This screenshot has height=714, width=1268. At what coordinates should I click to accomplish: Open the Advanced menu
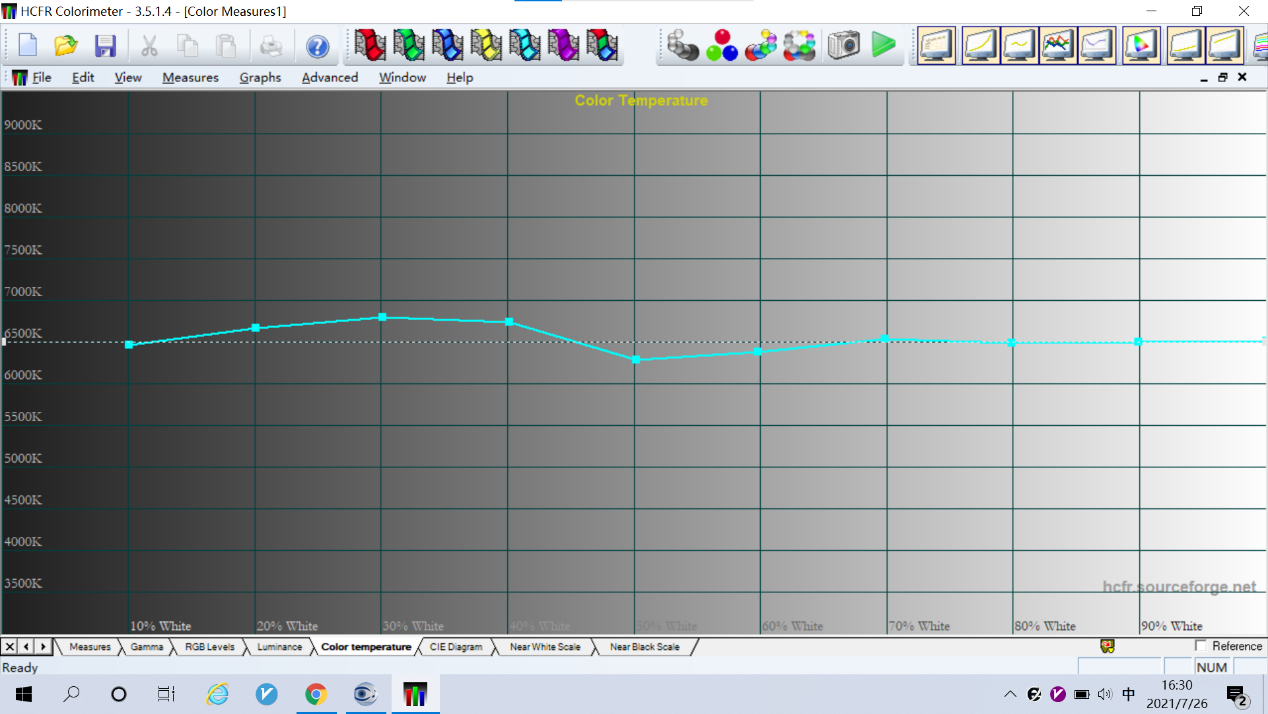329,77
